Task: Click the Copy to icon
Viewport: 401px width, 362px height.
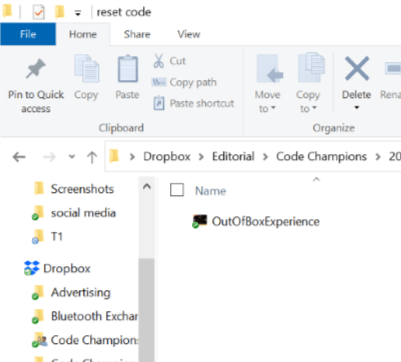Action: [311, 68]
